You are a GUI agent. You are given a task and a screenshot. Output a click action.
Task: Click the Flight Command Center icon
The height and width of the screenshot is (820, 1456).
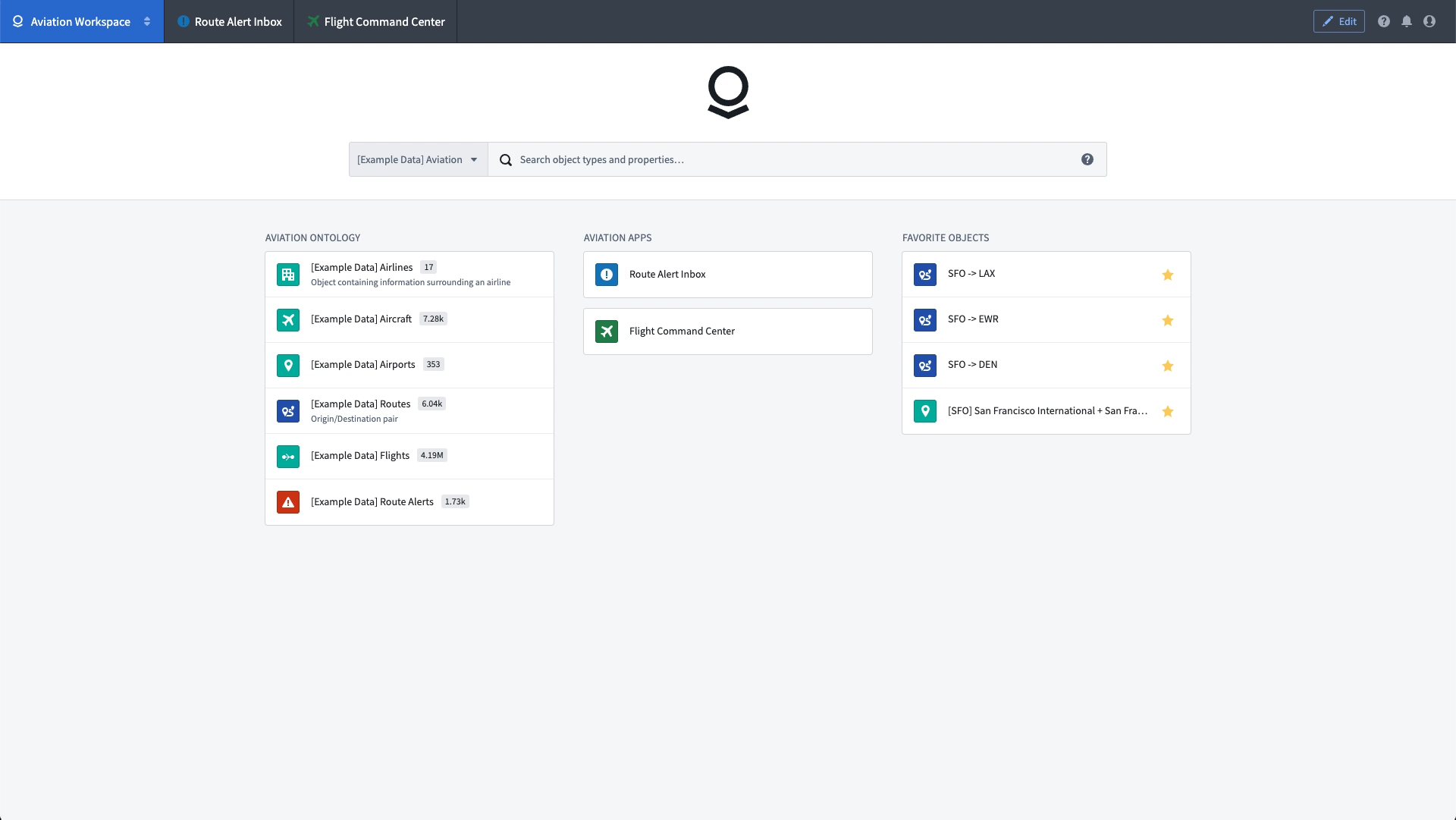point(606,331)
